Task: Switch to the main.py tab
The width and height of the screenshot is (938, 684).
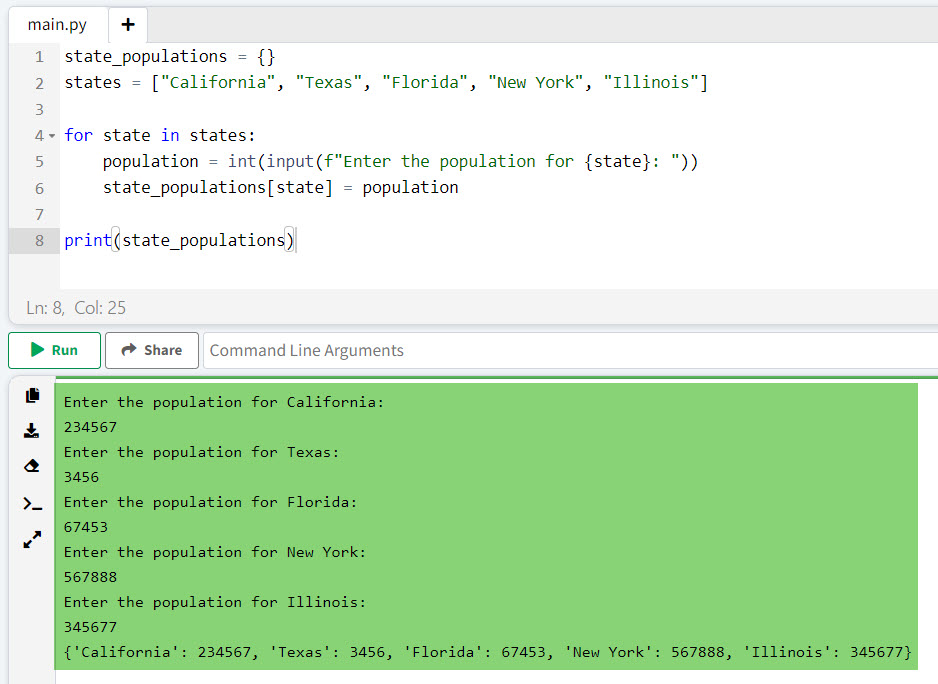Action: pyautogui.click(x=56, y=25)
